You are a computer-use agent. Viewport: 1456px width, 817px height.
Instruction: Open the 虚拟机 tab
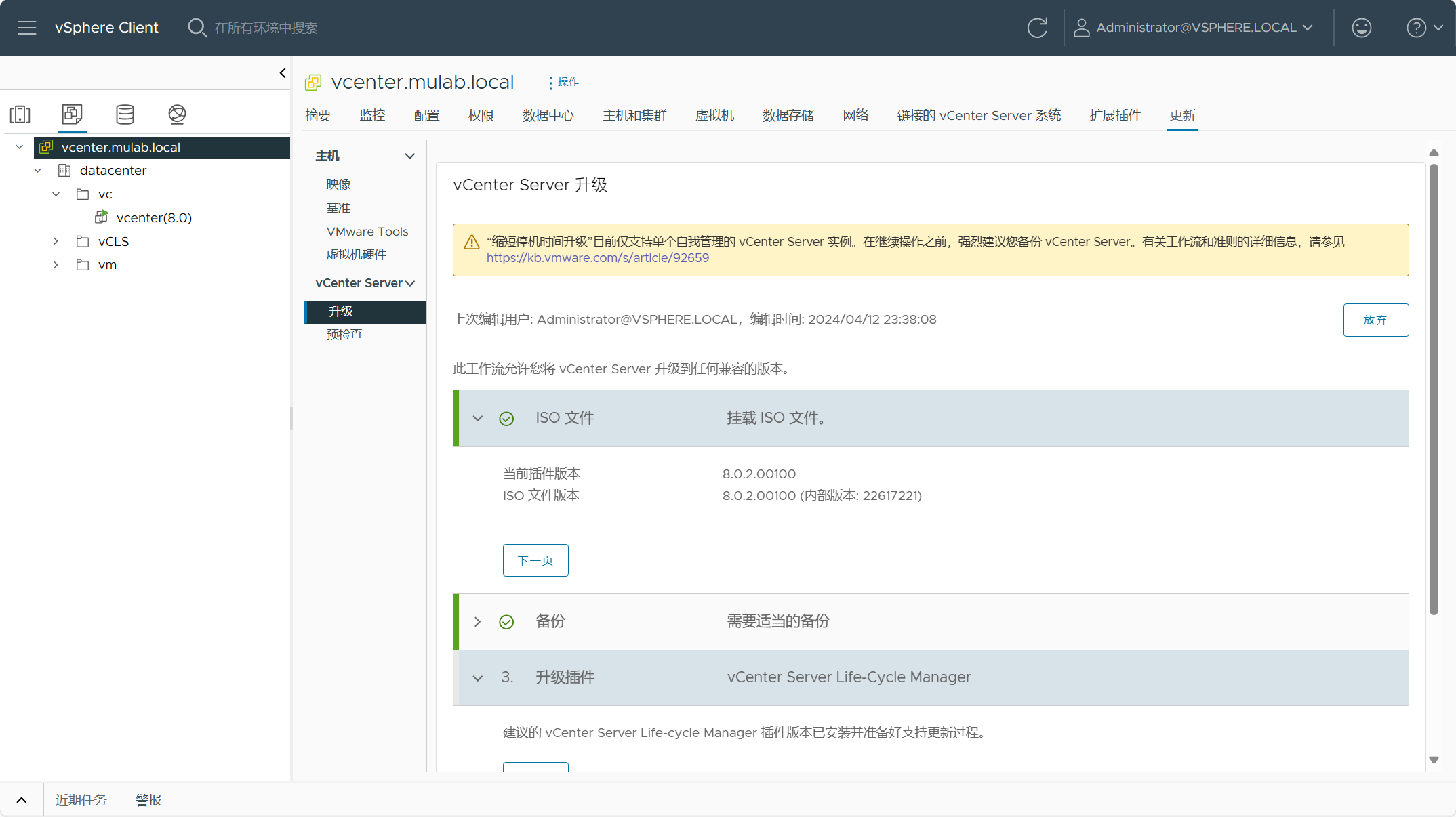pos(715,115)
